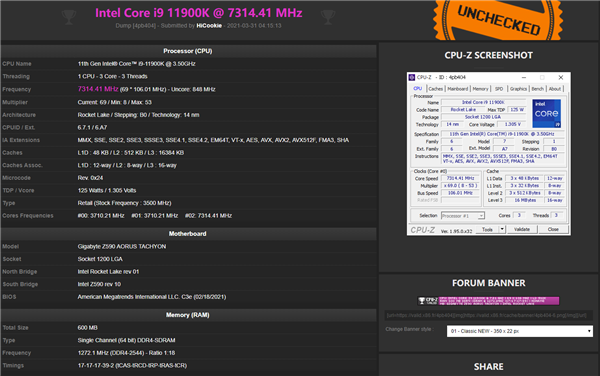The height and width of the screenshot is (376, 600).
Task: Click the pink 7314.41 MHz frequency link
Action: pyautogui.click(x=98, y=89)
